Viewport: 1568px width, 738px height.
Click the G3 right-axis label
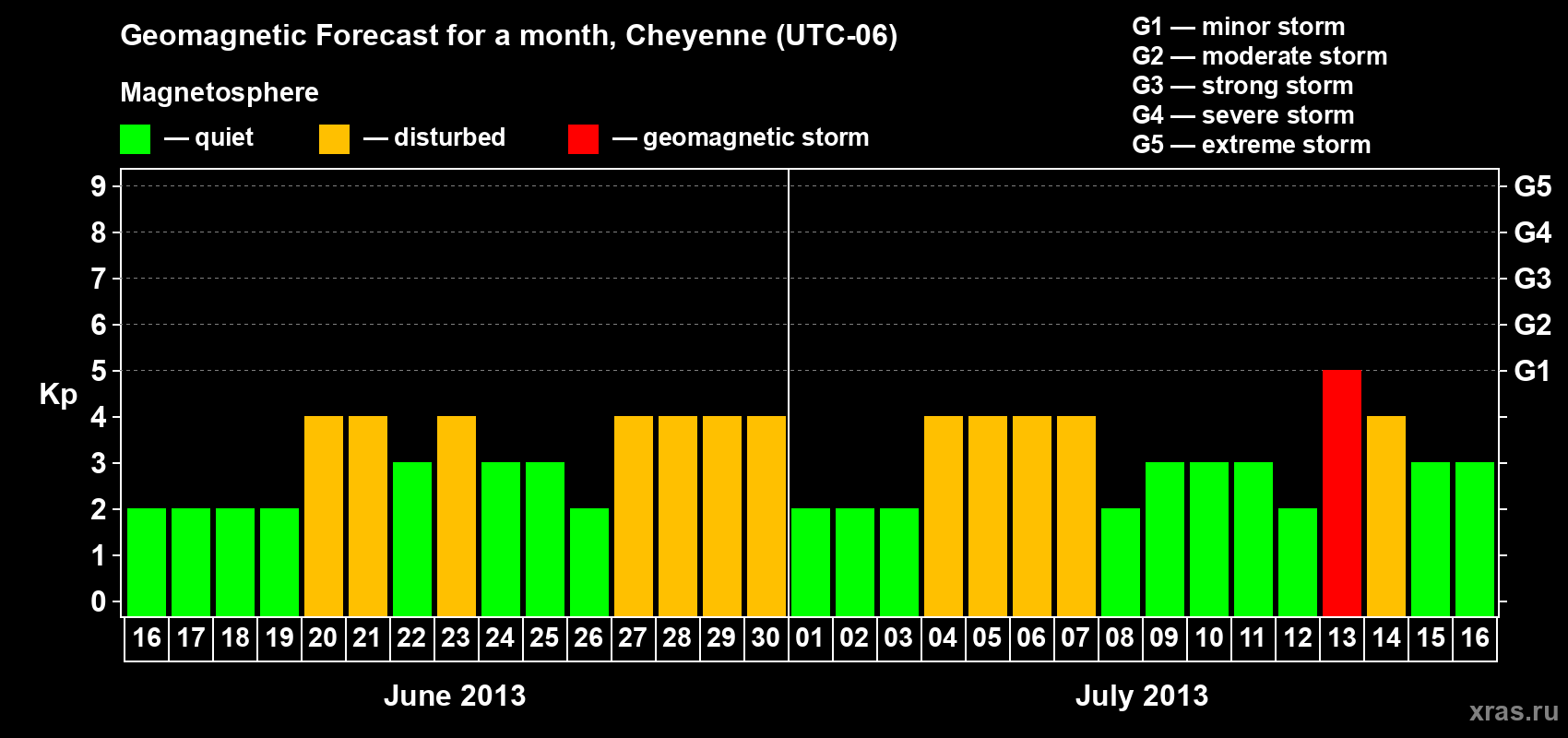pos(1533,279)
